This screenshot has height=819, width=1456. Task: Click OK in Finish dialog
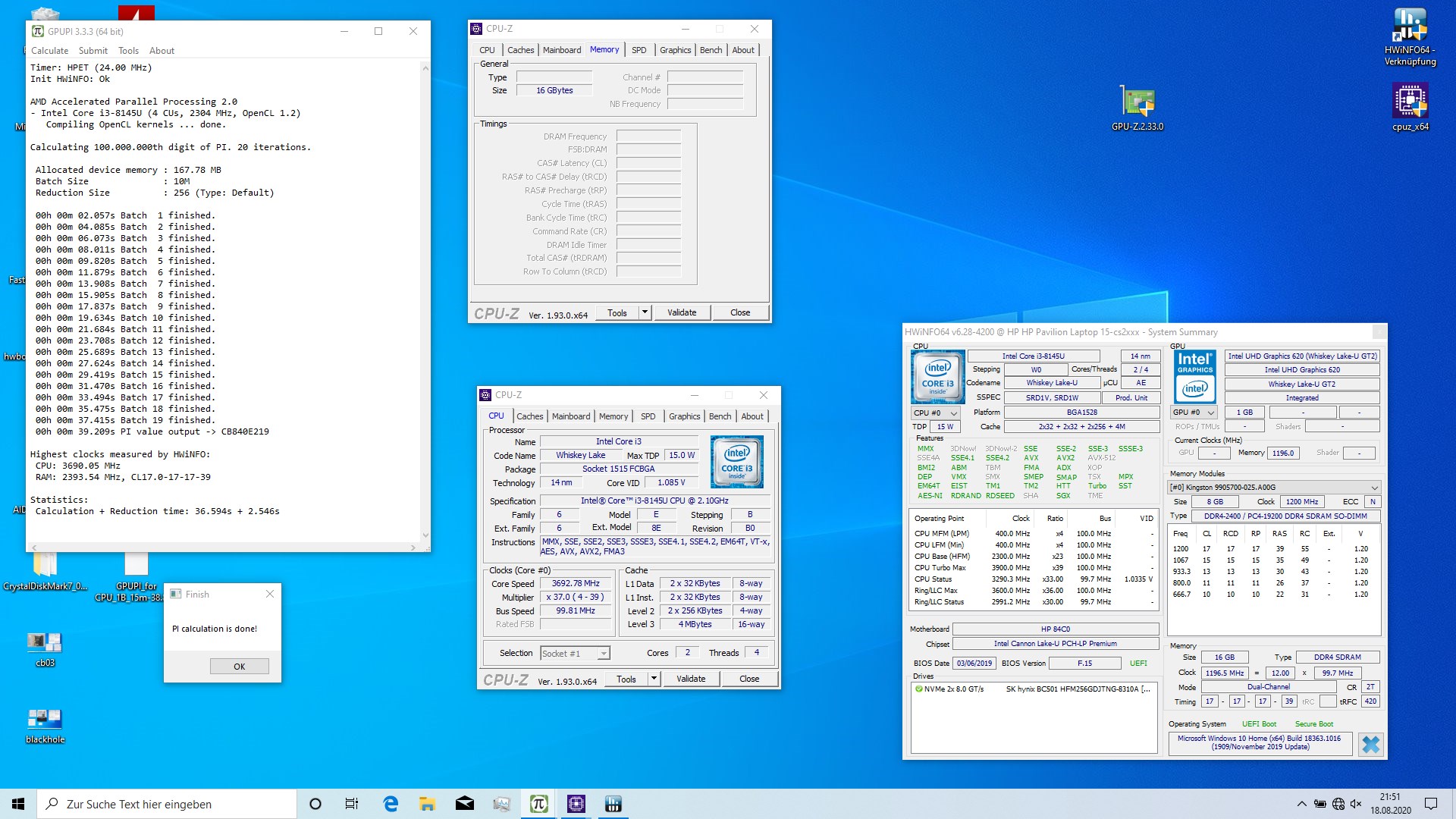tap(239, 667)
